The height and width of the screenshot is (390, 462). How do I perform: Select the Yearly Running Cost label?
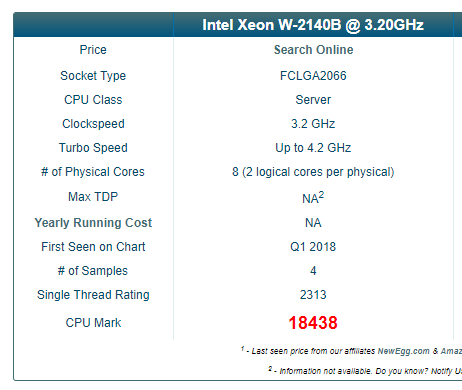click(93, 223)
